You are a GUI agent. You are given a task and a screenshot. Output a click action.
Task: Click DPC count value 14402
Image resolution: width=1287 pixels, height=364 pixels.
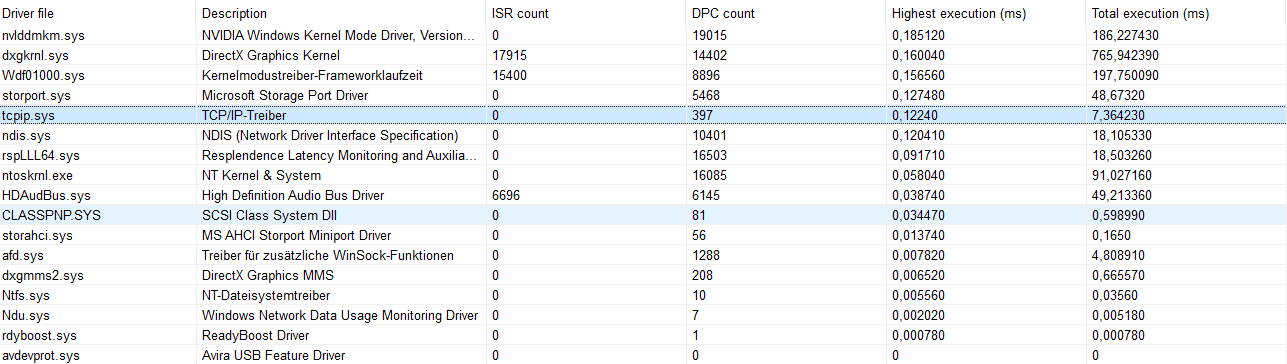point(709,55)
